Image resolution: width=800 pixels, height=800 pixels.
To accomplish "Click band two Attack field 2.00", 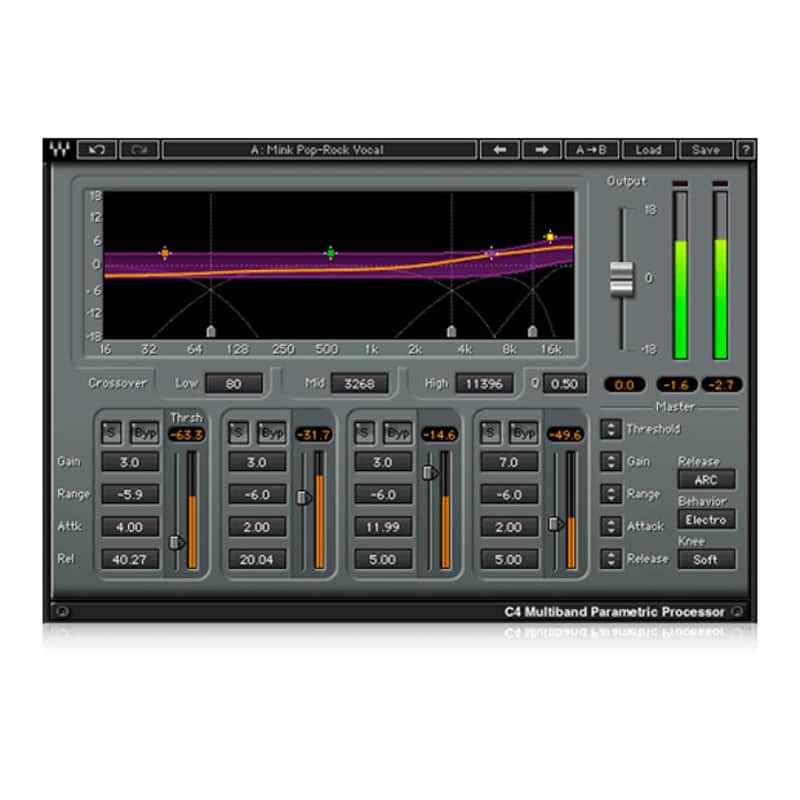I will click(257, 527).
